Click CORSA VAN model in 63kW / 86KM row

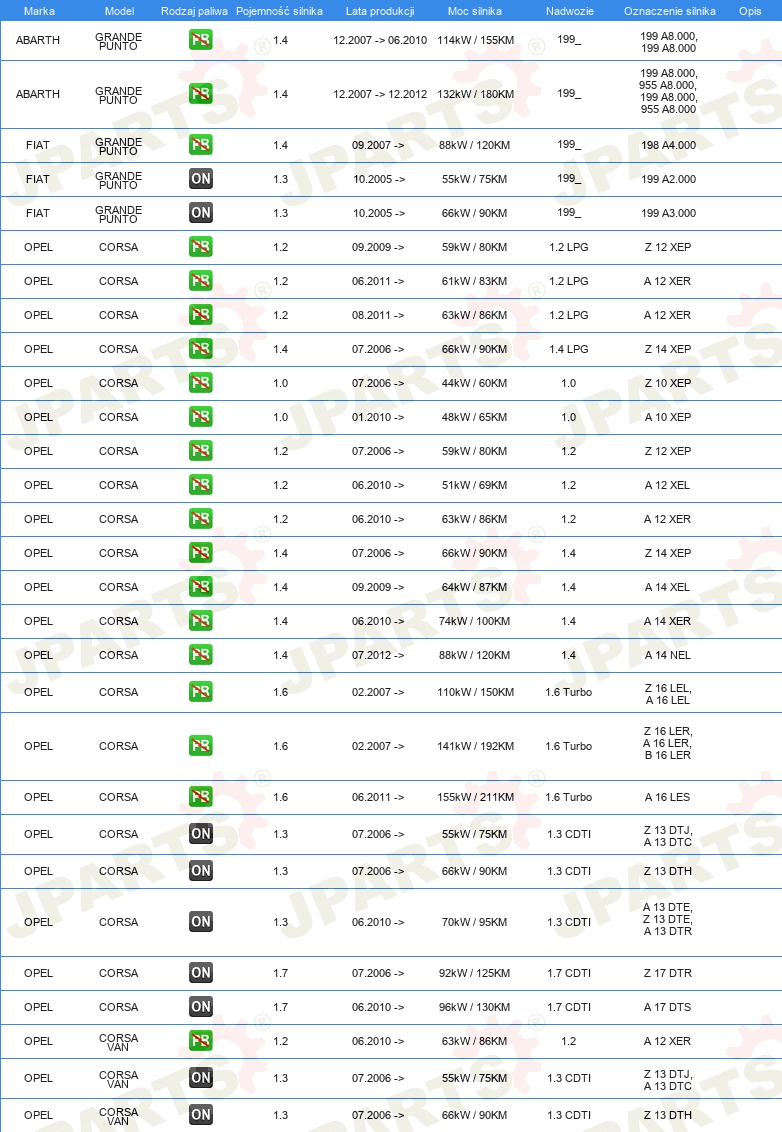point(118,1042)
